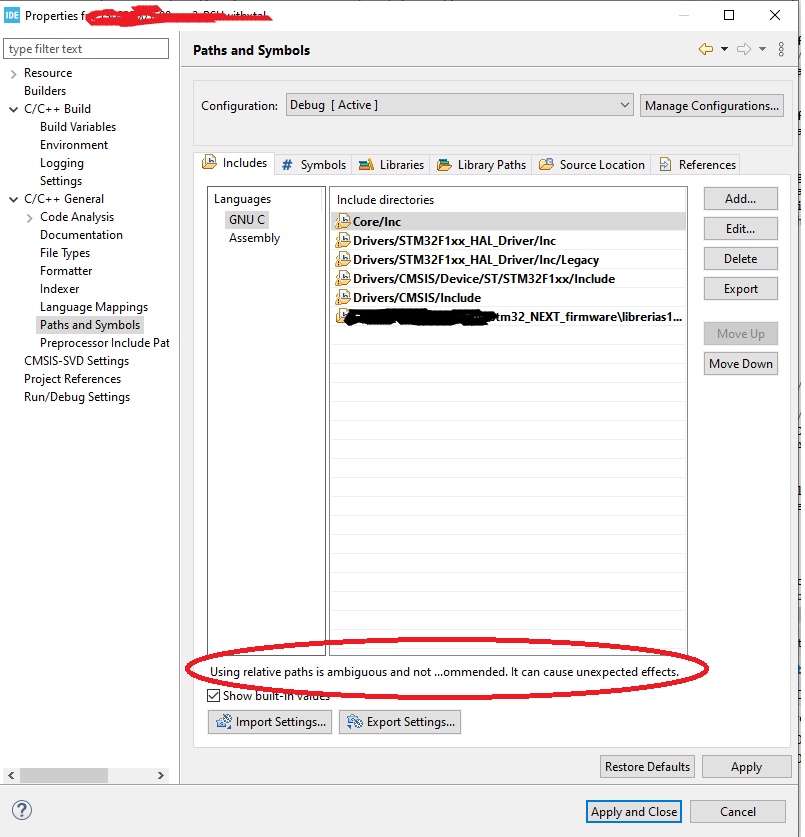Click the Core/Inc include folder icon
805x837 pixels.
[x=343, y=220]
